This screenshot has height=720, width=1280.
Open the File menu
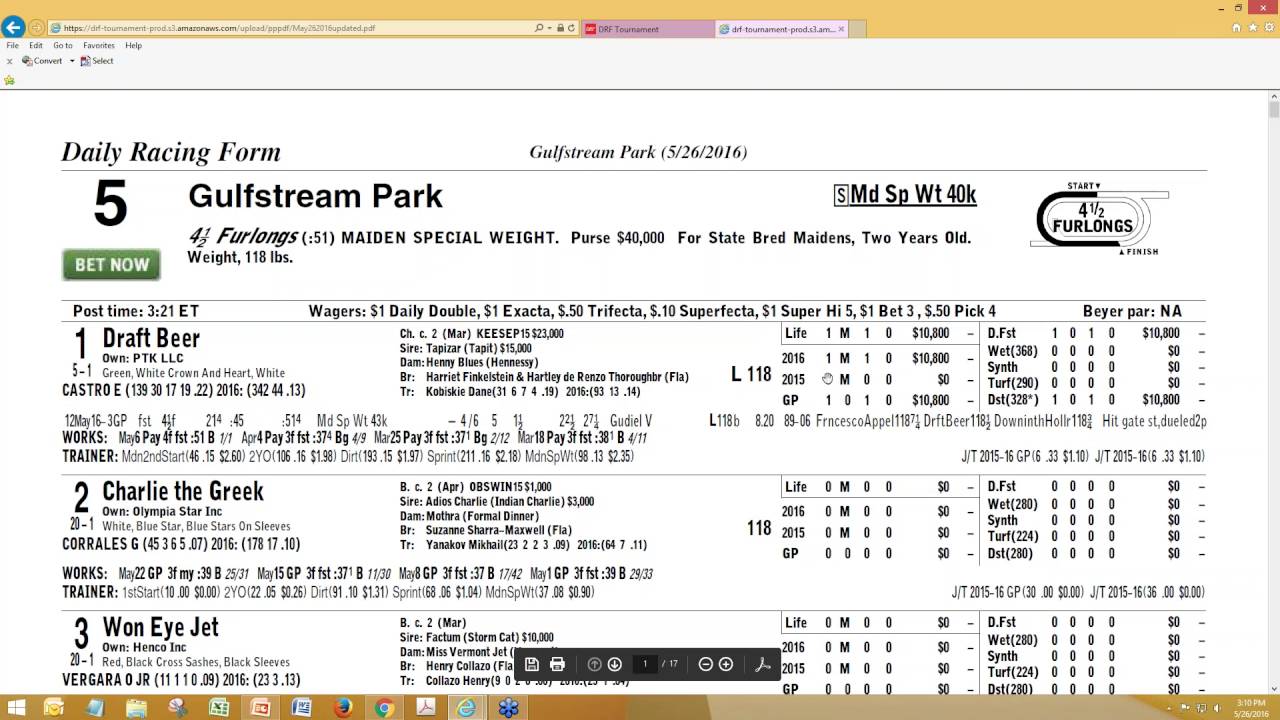tap(13, 45)
